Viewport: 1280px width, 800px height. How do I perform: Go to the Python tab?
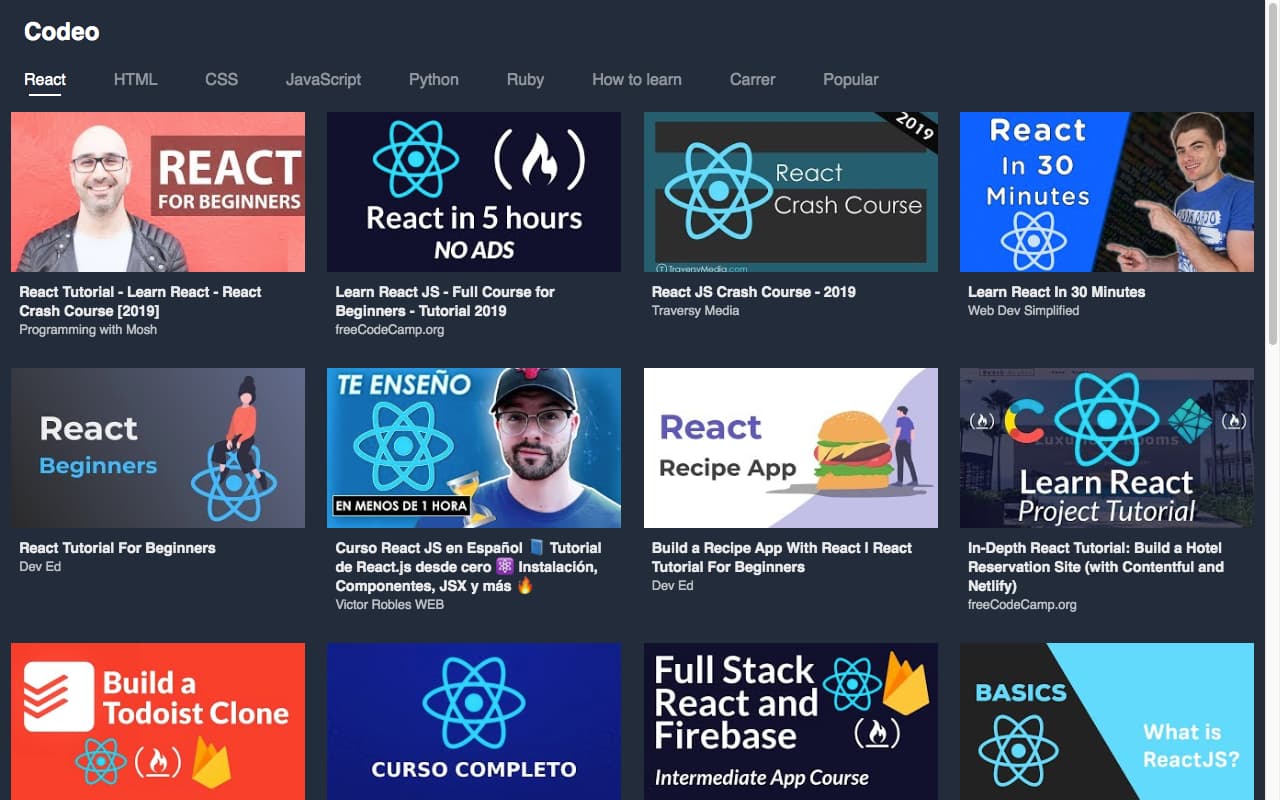(433, 79)
